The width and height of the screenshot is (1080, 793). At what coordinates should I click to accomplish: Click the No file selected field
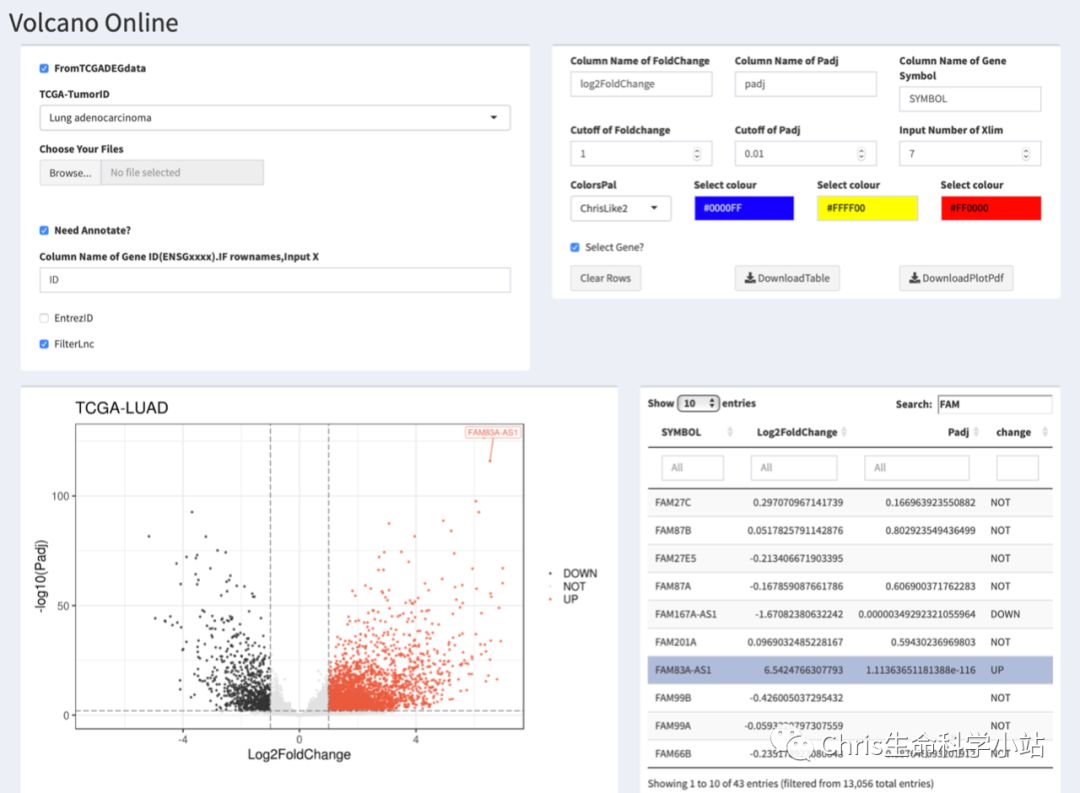pos(182,172)
